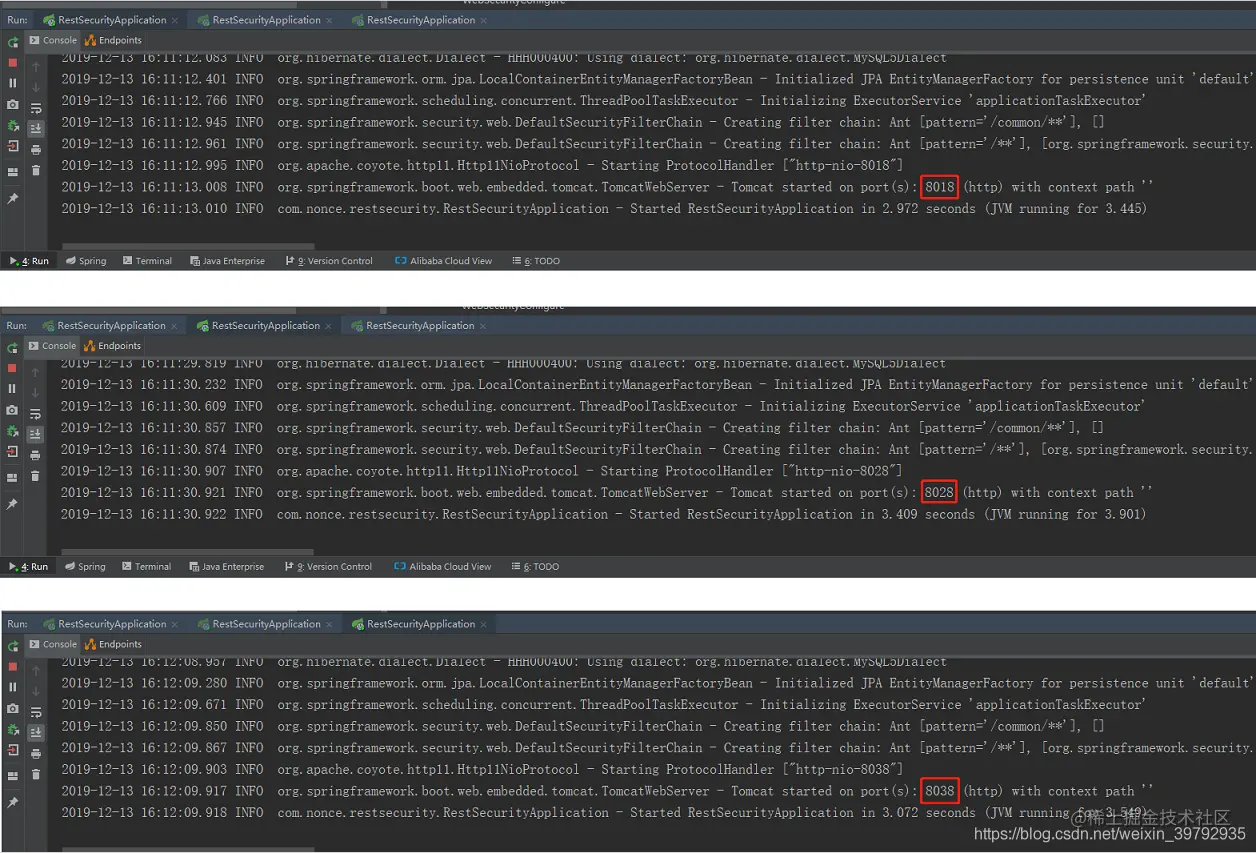Rerun the application in the port 8038 panel
The width and height of the screenshot is (1256, 853).
(x=13, y=646)
